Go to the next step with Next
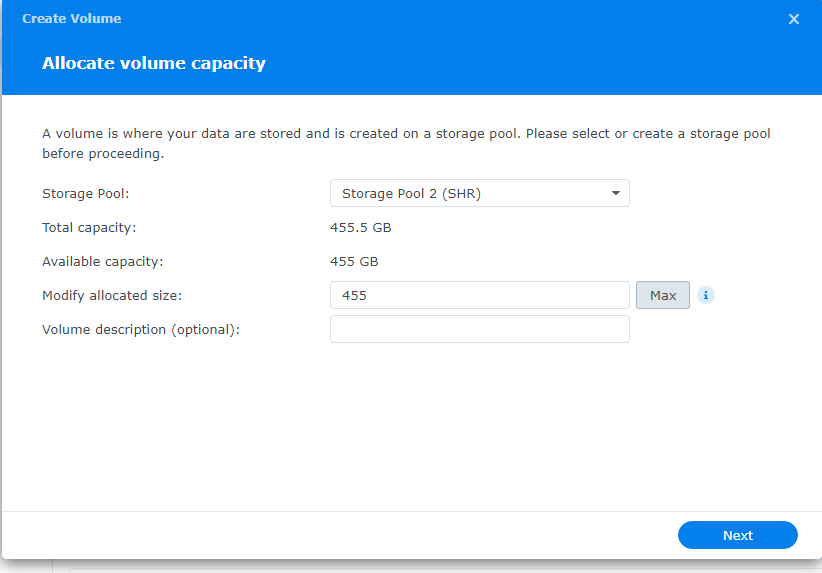Viewport: 822px width, 573px height. [738, 535]
